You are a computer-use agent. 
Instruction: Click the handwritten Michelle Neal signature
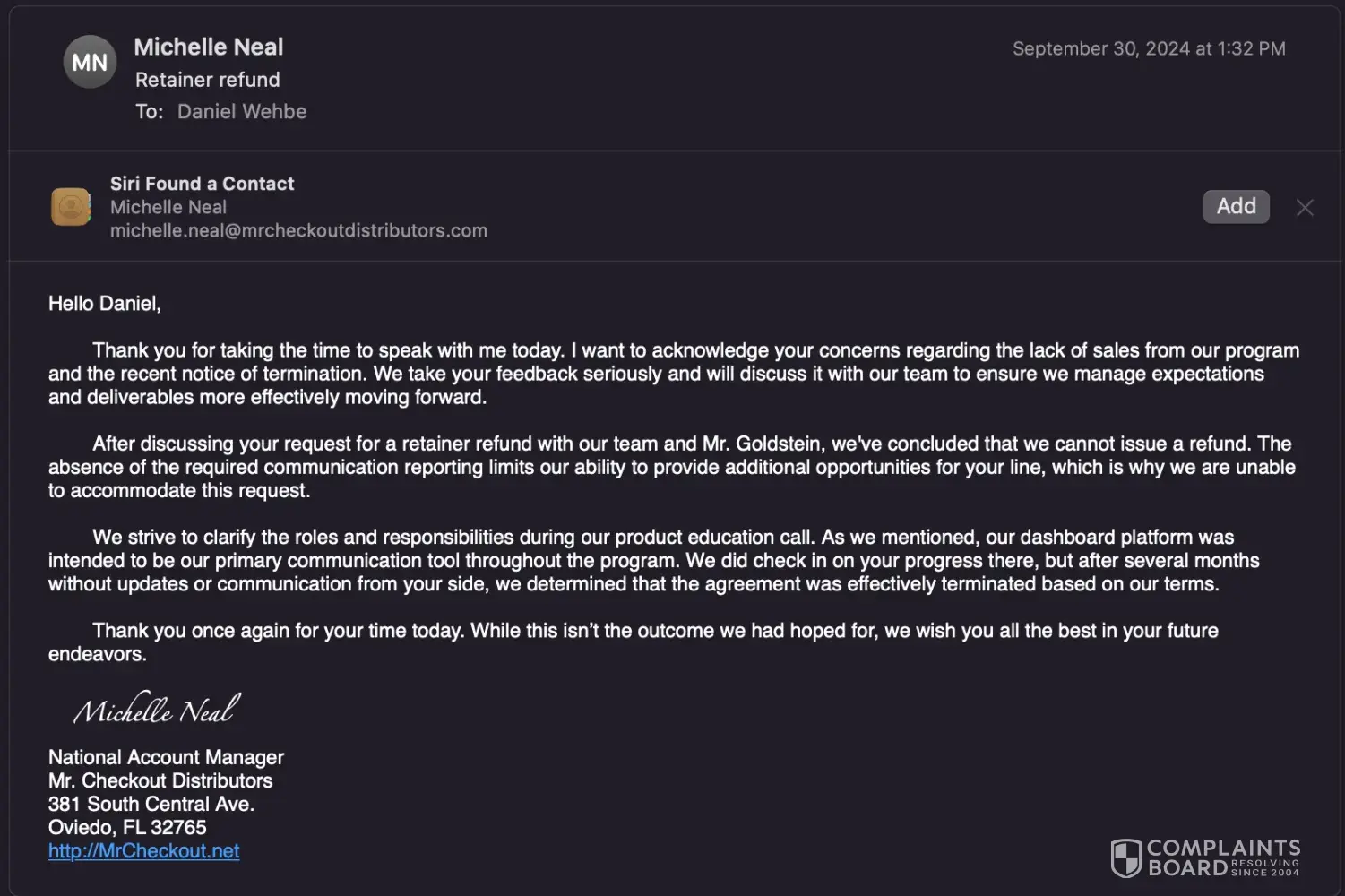157,711
